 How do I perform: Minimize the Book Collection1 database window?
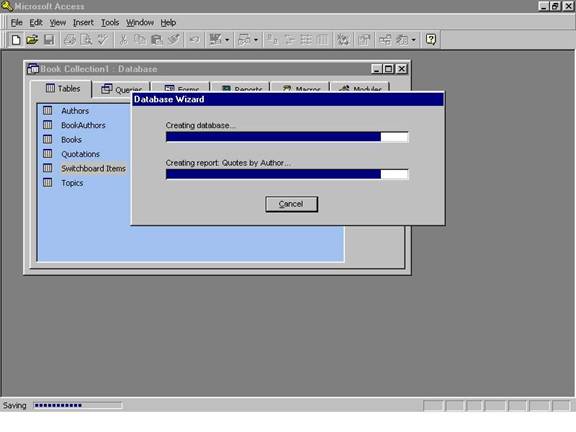click(377, 69)
